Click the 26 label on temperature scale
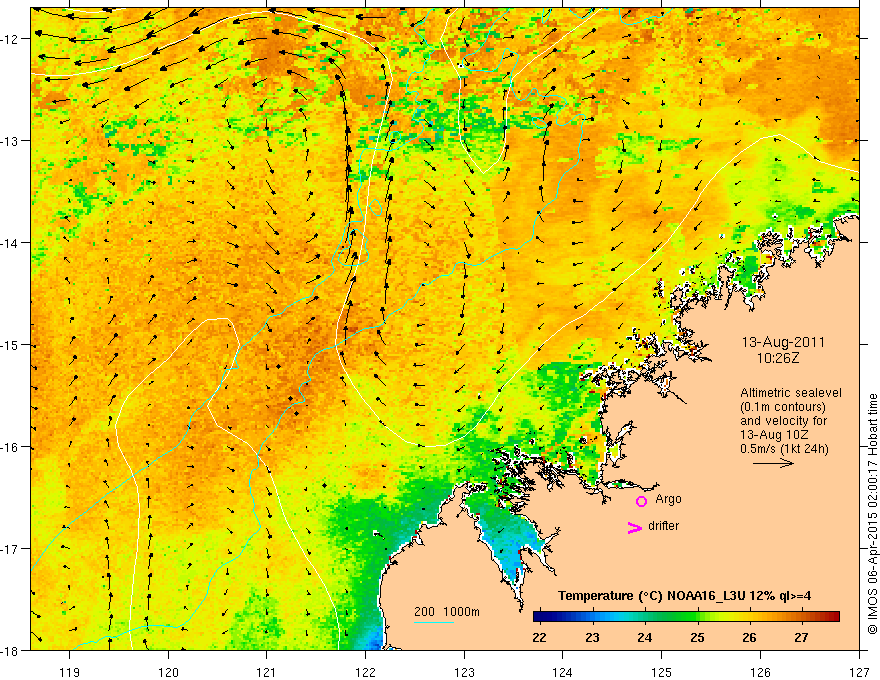The width and height of the screenshot is (880, 680). point(749,637)
